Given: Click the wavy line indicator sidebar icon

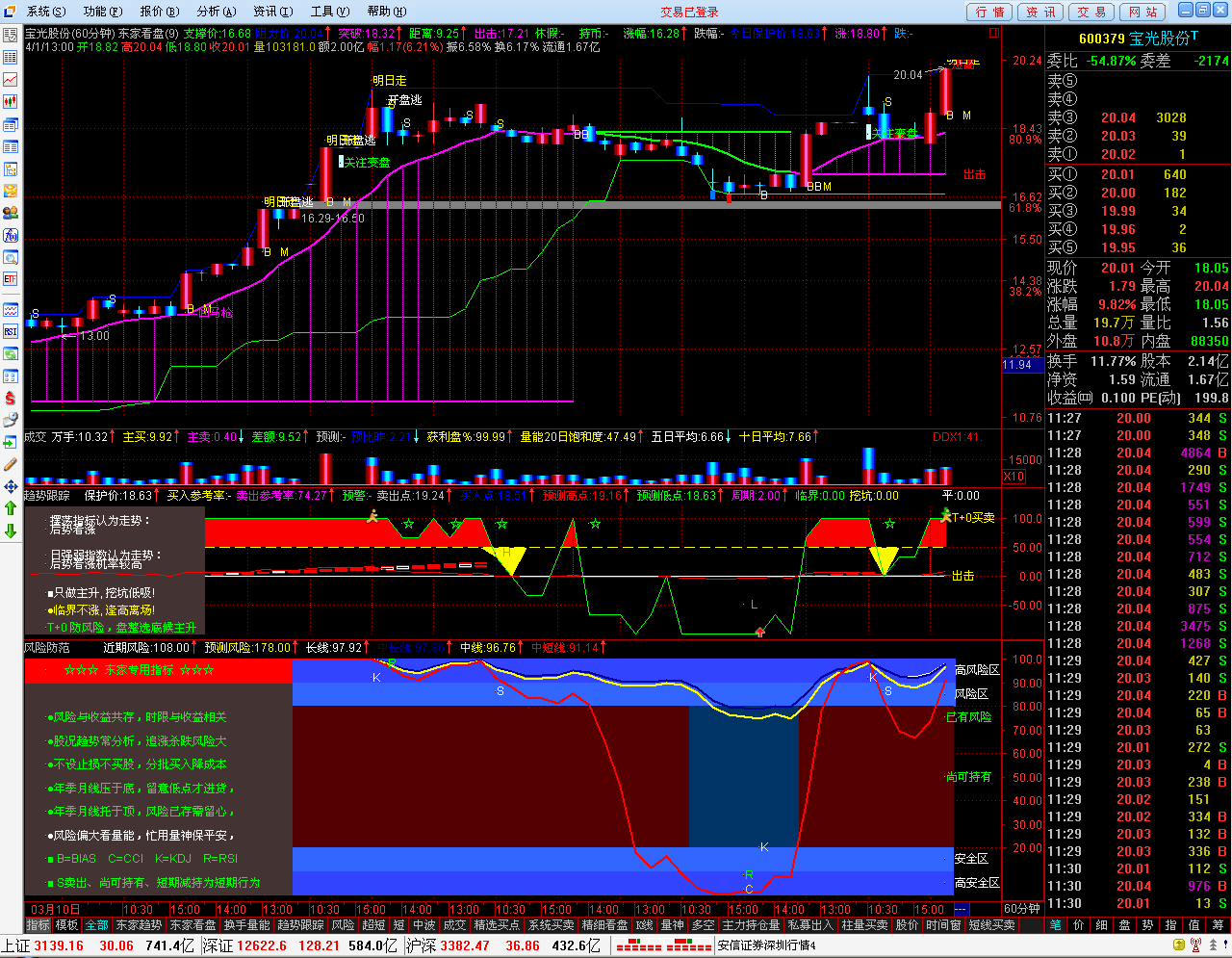Looking at the screenshot, I should click(11, 309).
